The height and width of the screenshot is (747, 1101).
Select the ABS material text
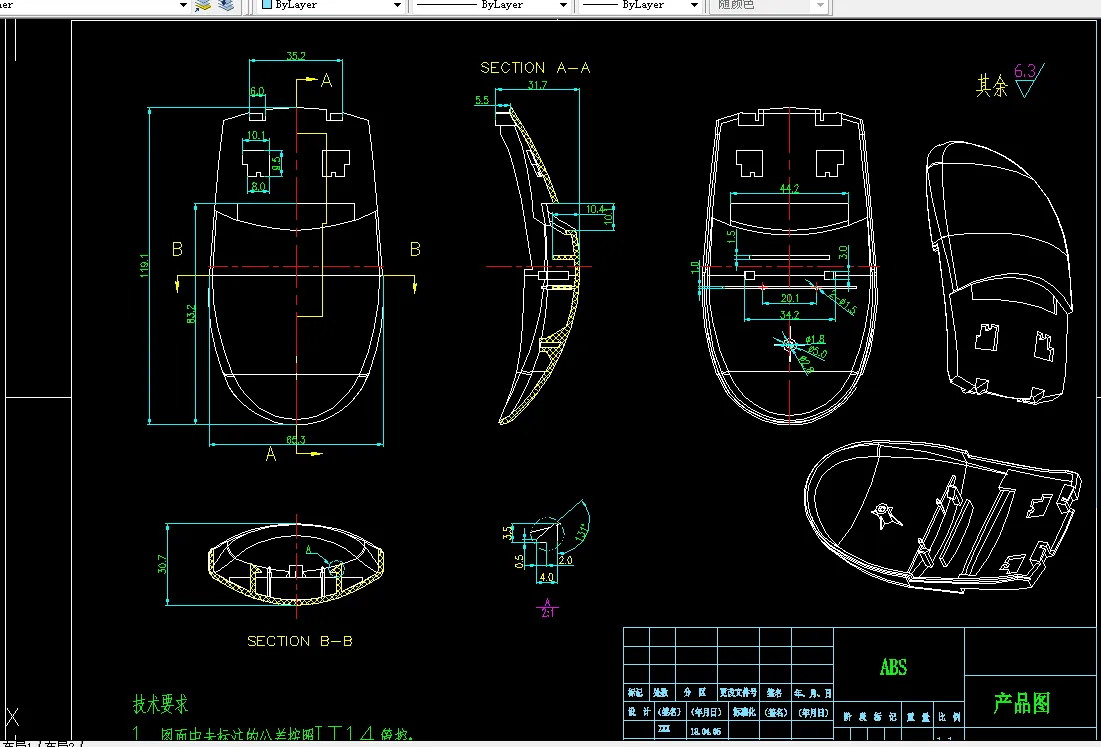pos(893,667)
